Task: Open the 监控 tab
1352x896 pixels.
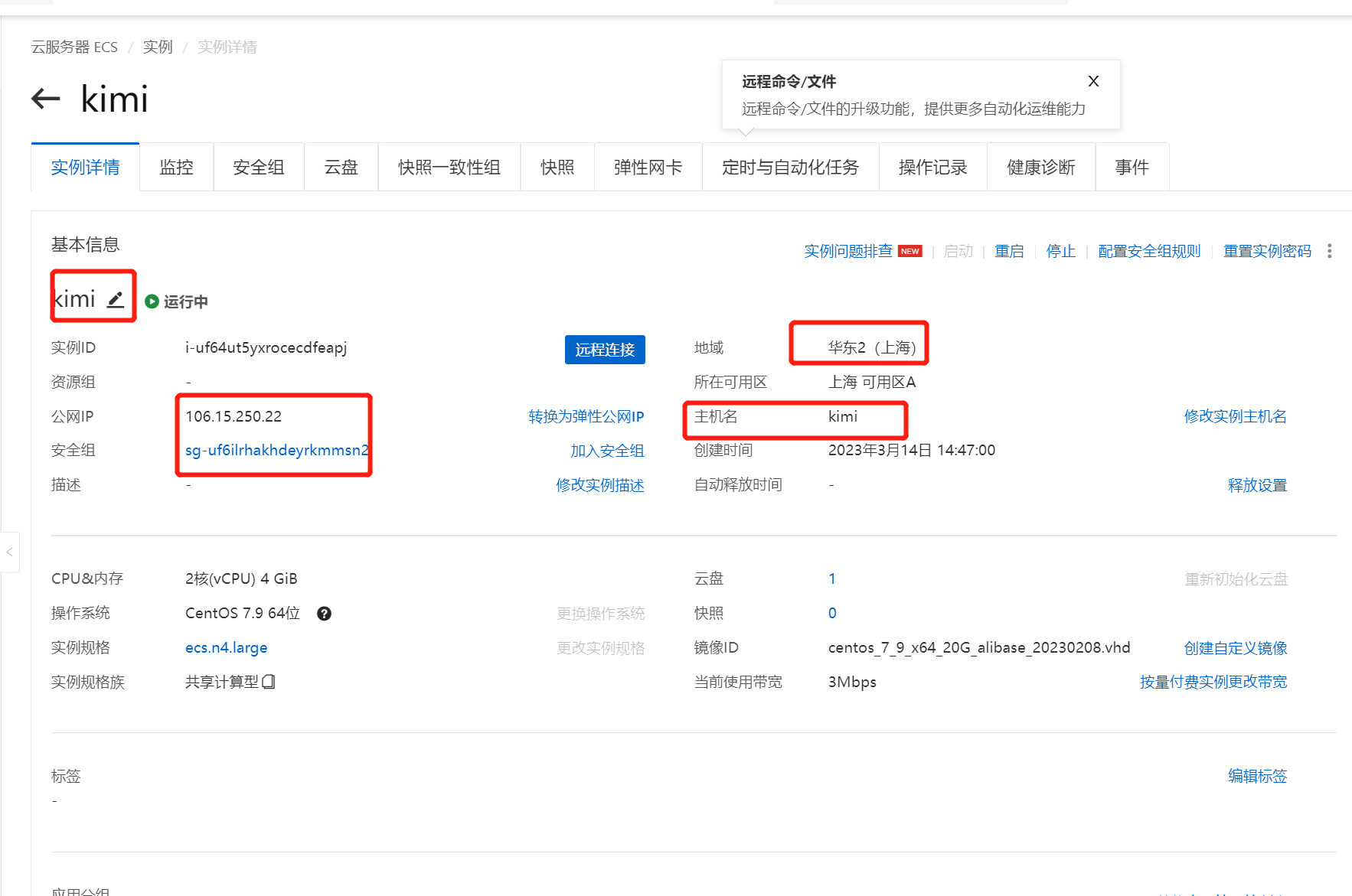Action: coord(176,168)
